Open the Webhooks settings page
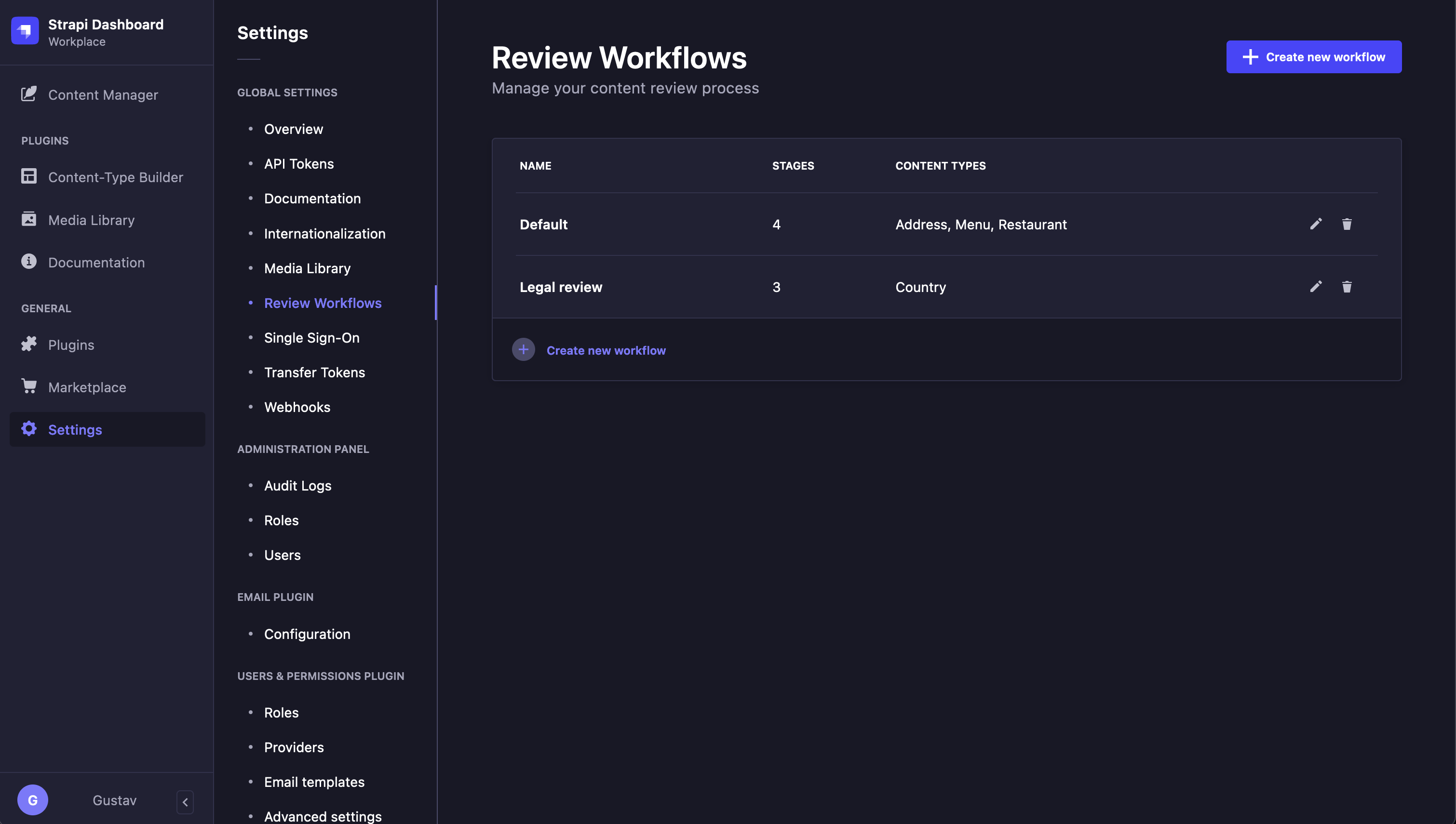The image size is (1456, 824). point(297,407)
